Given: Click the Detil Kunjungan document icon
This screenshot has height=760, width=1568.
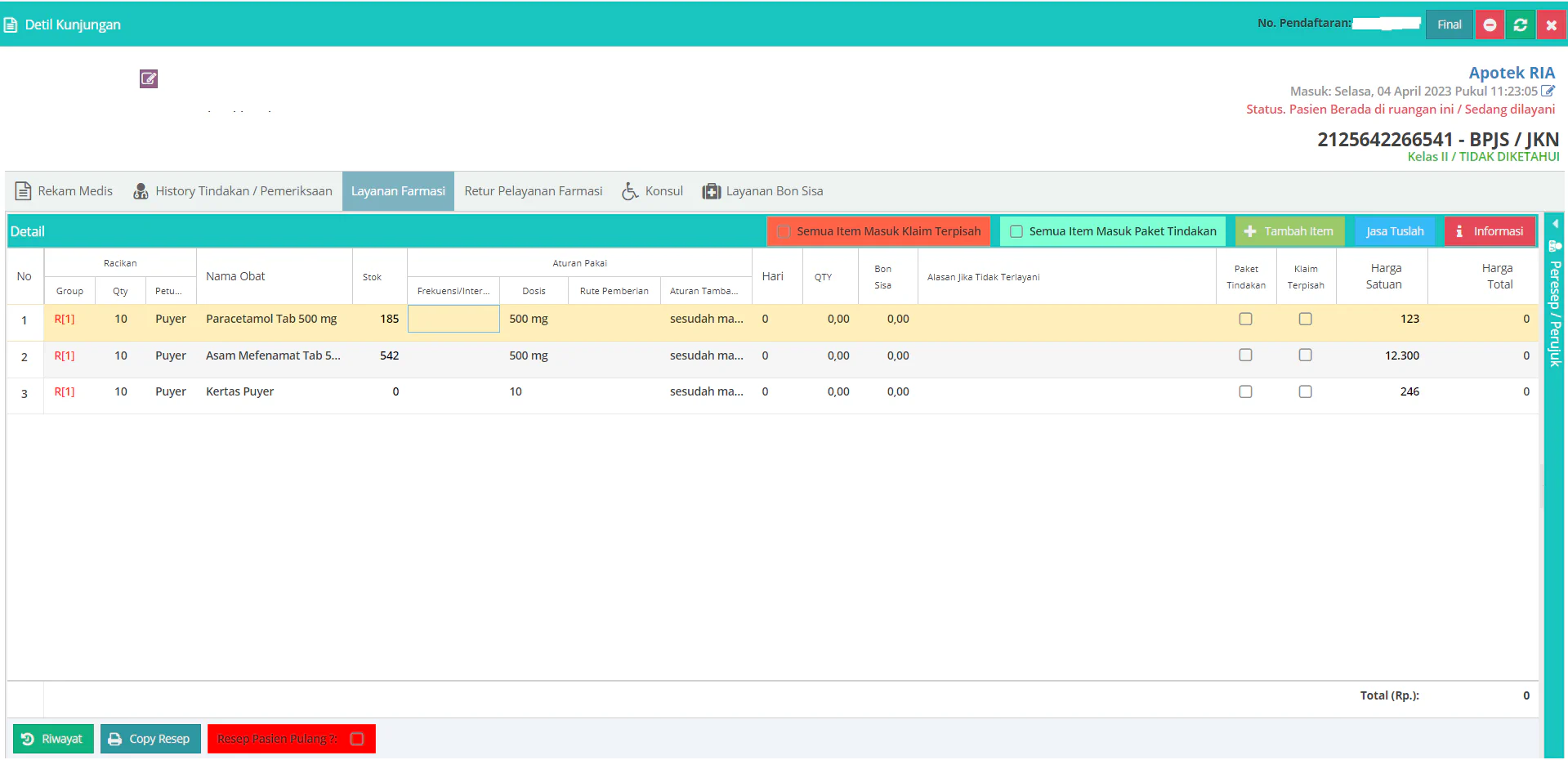Looking at the screenshot, I should point(11,25).
